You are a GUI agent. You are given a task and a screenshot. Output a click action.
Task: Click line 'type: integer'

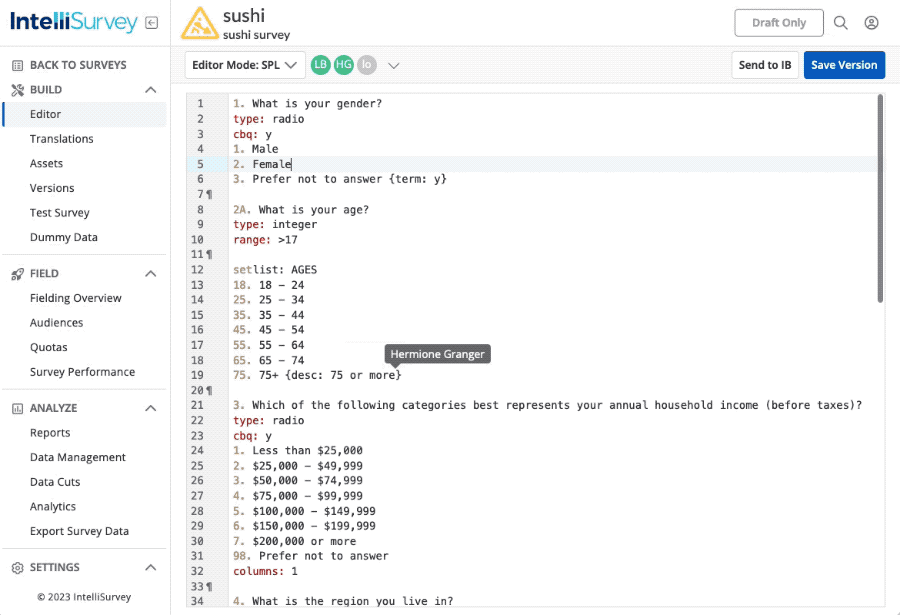275,225
